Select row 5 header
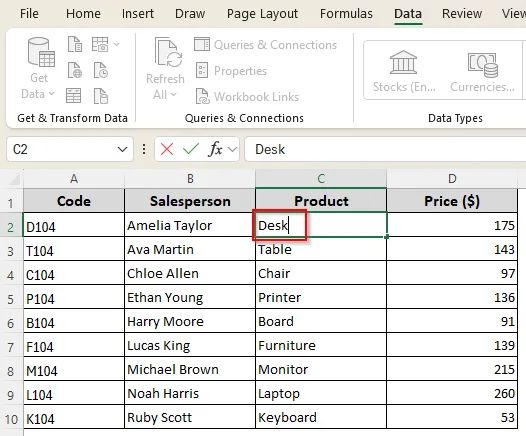Image resolution: width=526 pixels, height=436 pixels. (11, 299)
